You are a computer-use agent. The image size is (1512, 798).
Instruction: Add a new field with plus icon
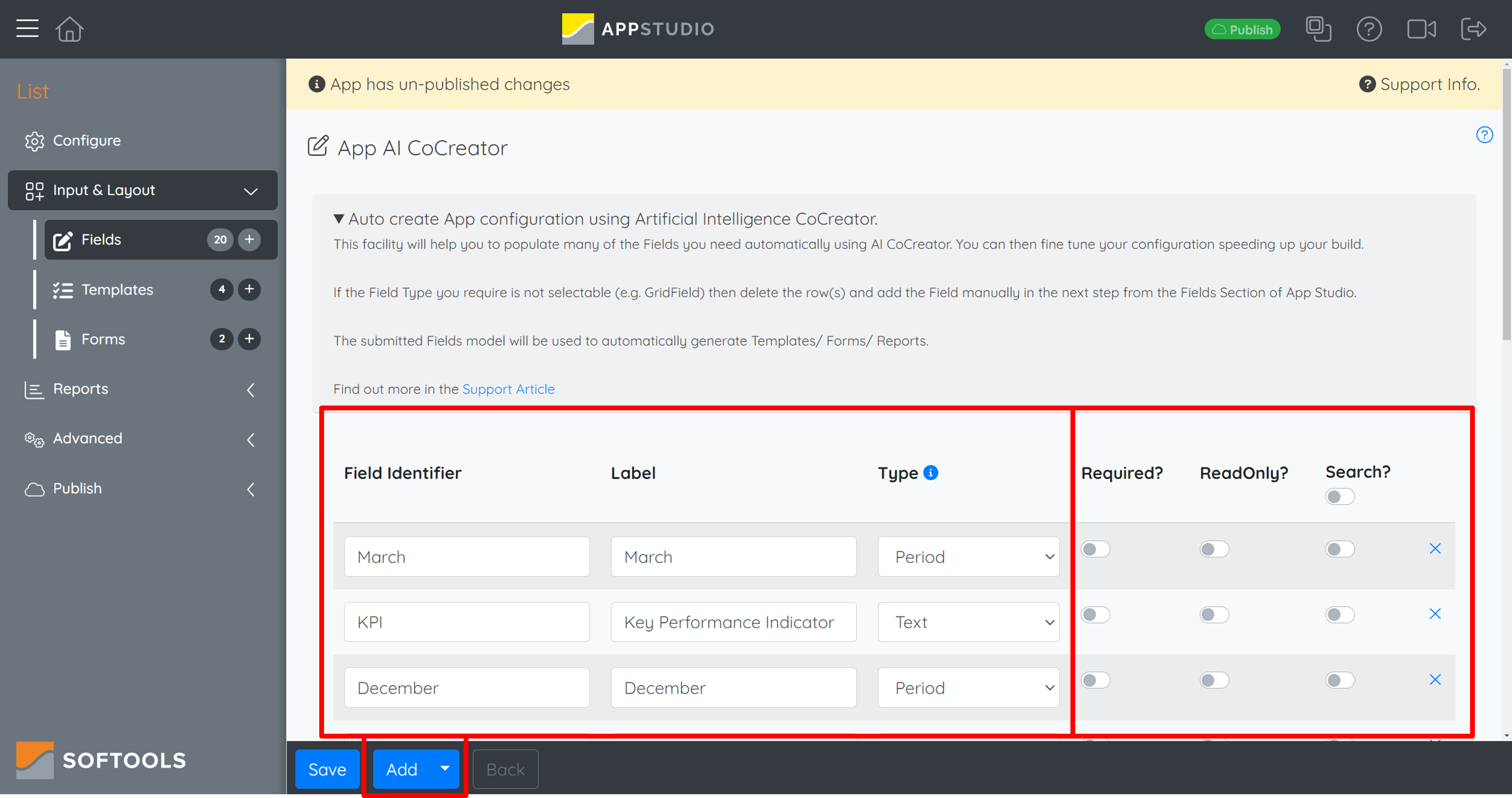coord(249,239)
